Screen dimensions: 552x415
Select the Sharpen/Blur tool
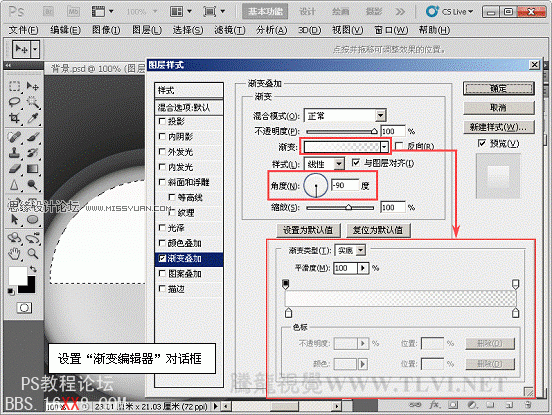pos(14,185)
